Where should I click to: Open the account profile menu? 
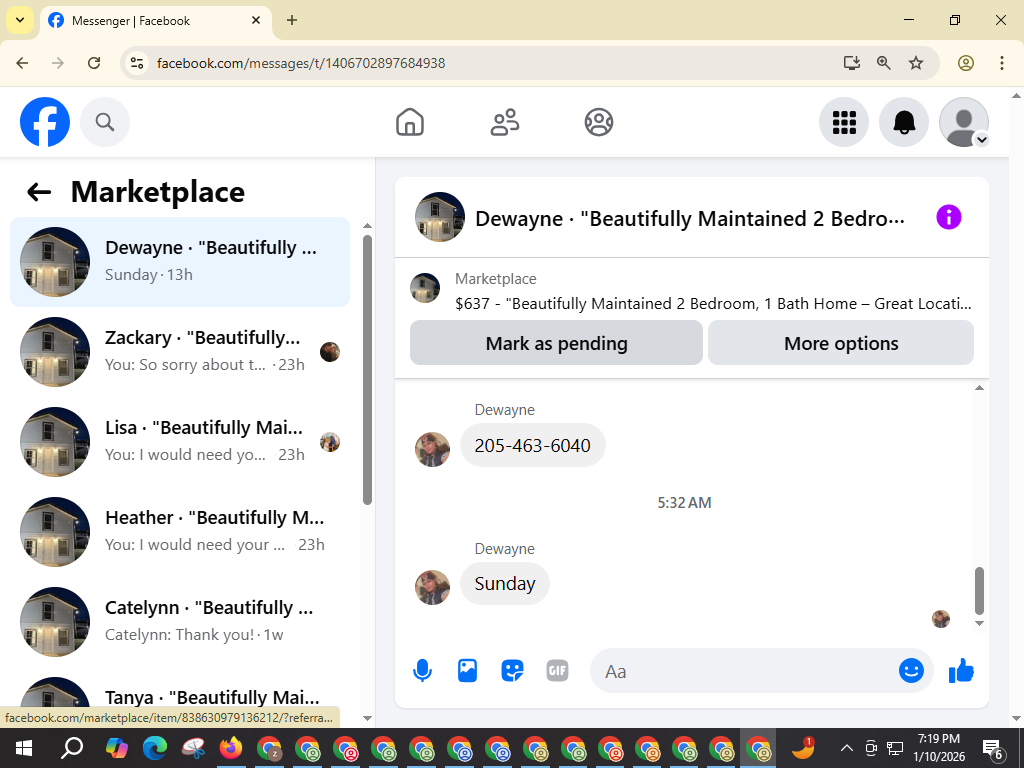[964, 122]
